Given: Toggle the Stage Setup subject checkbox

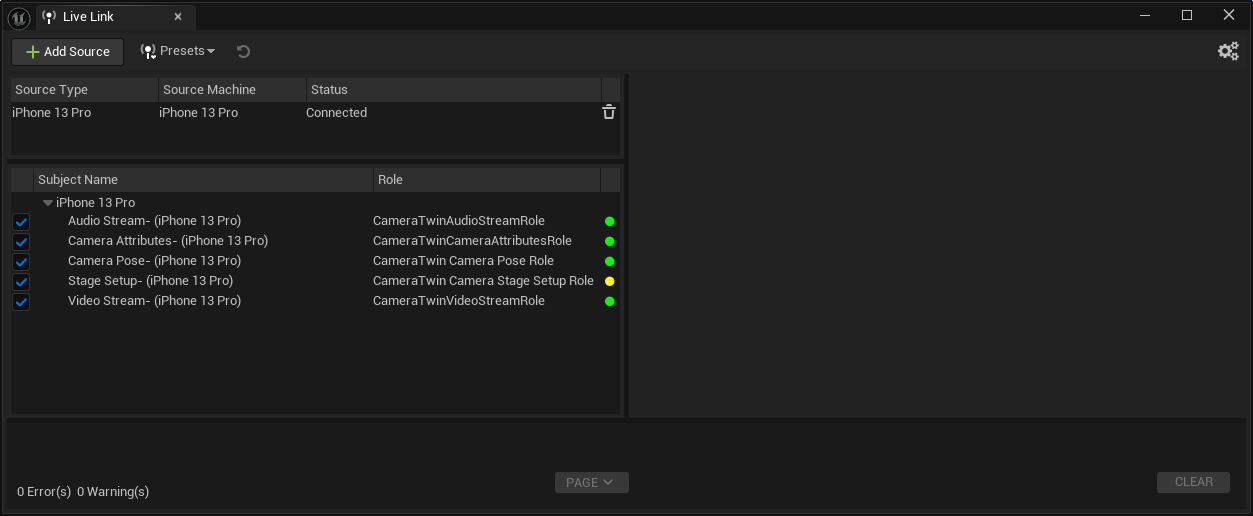Looking at the screenshot, I should 21,281.
